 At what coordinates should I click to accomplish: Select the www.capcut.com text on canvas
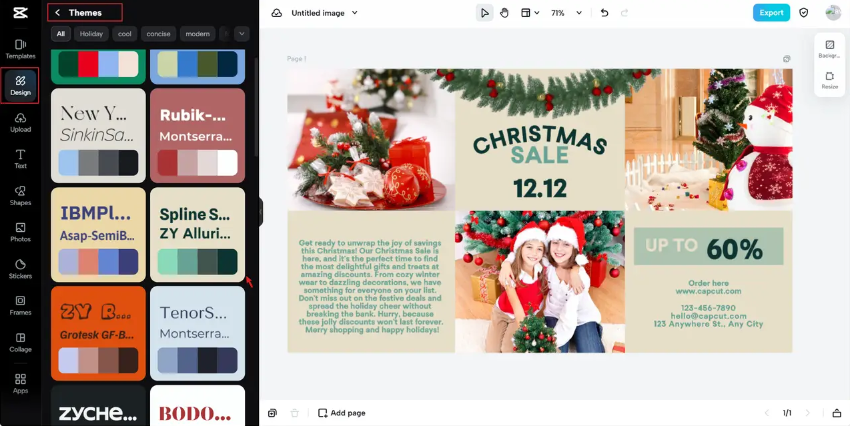(709, 291)
